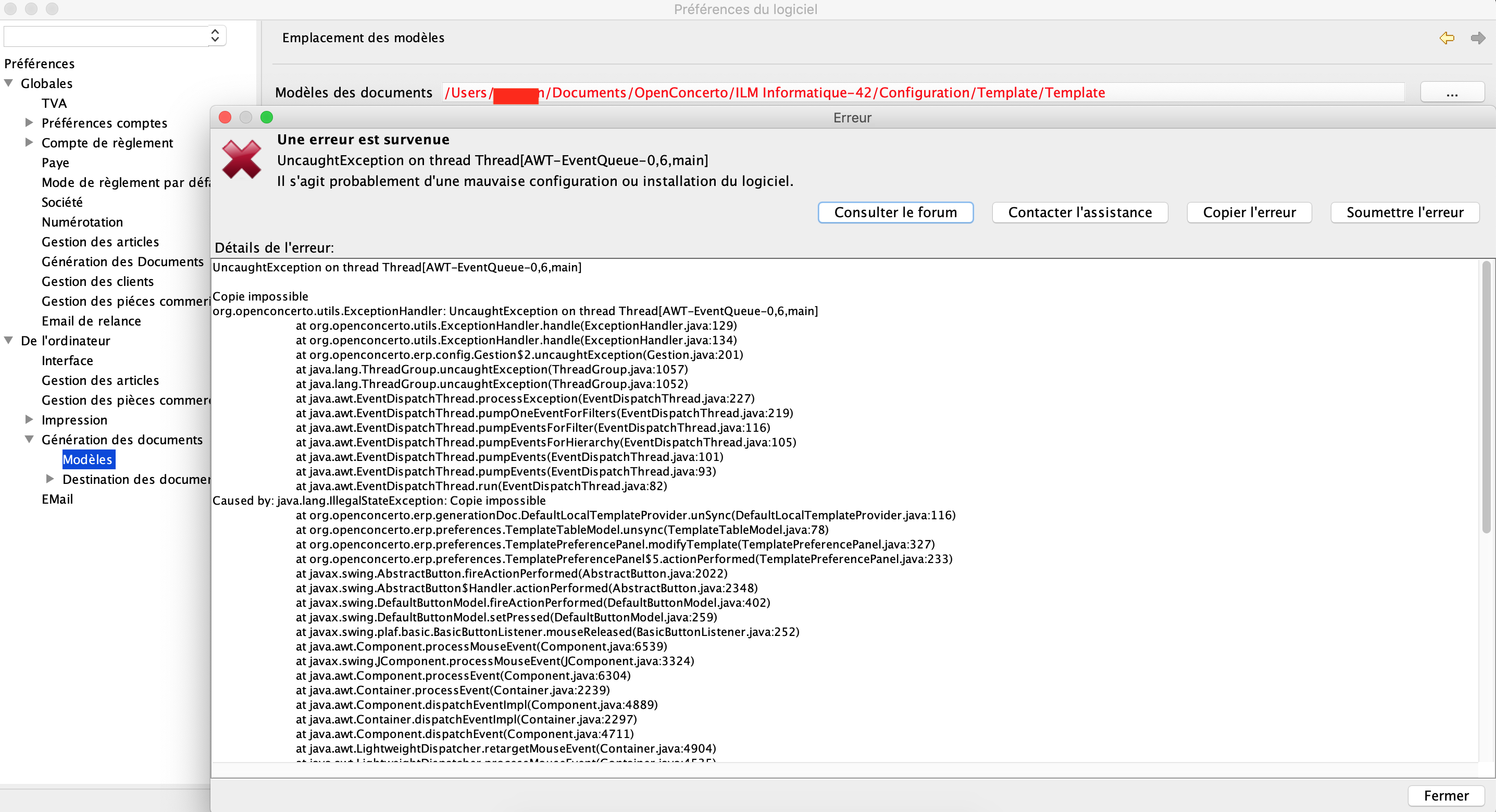Screen dimensions: 1496x812
Task: Collapse Génération des documents node
Action: pos(29,439)
